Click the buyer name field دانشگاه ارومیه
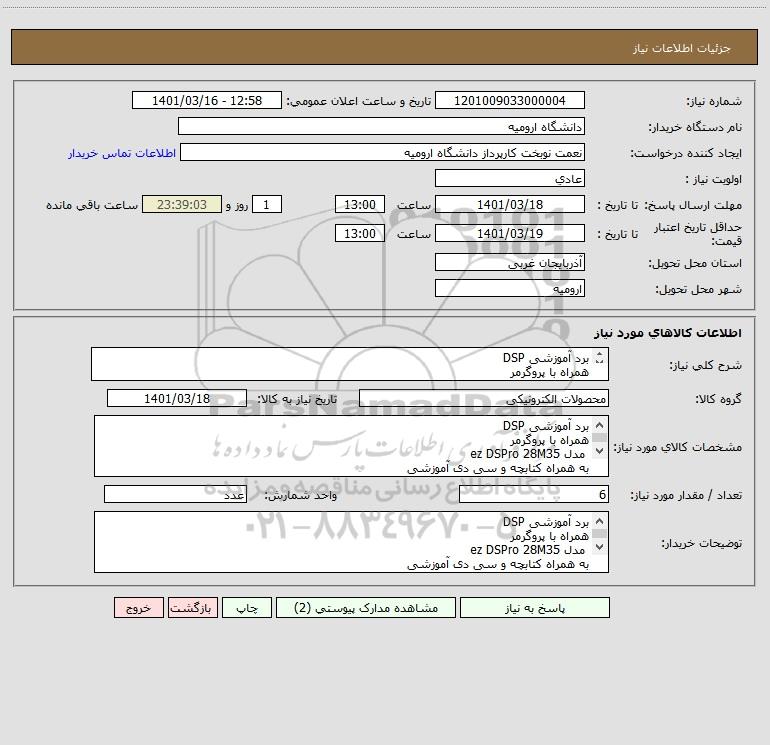Viewport: 770px width, 745px height. coord(381,126)
